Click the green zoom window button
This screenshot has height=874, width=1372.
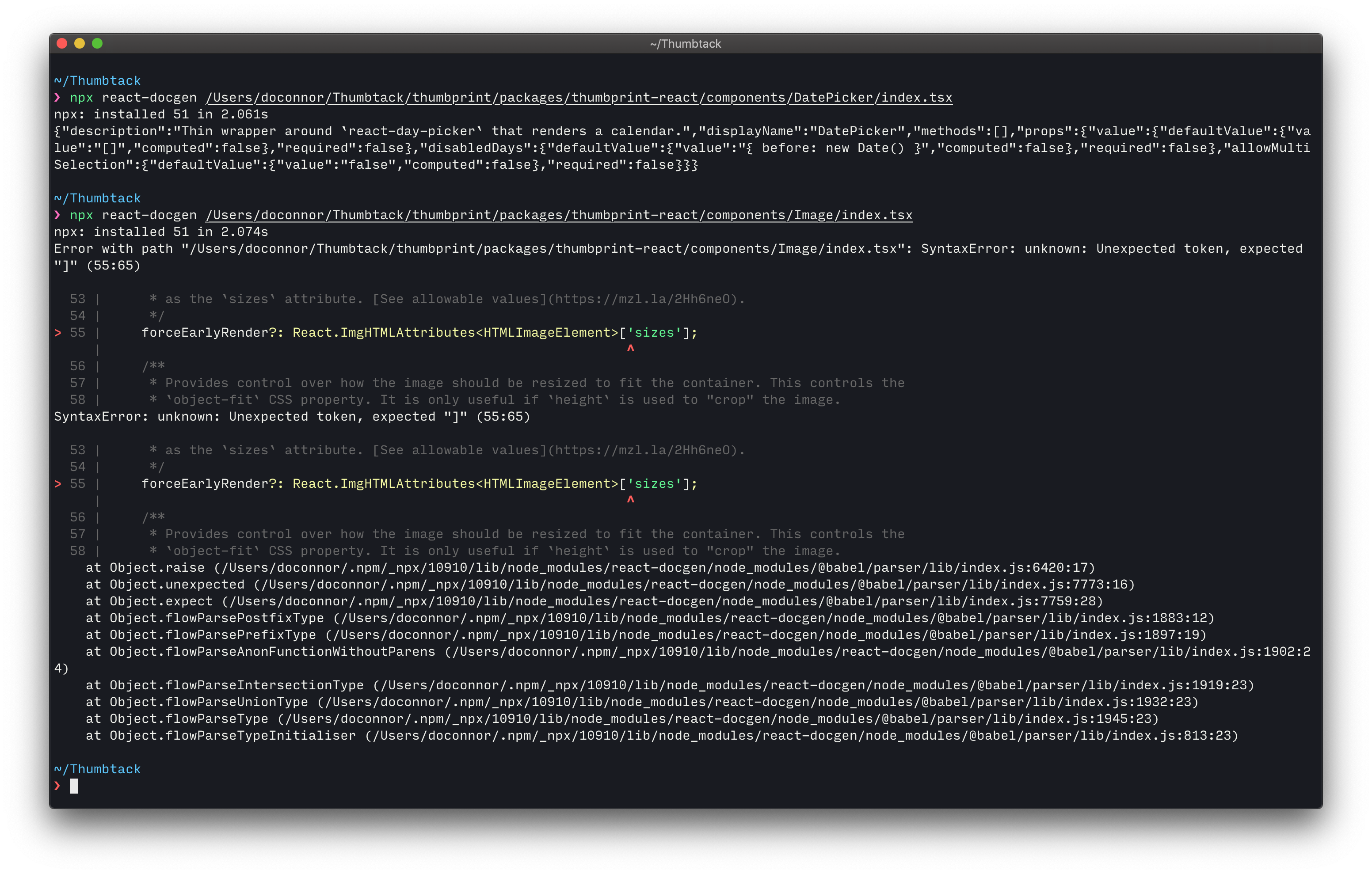coord(97,43)
